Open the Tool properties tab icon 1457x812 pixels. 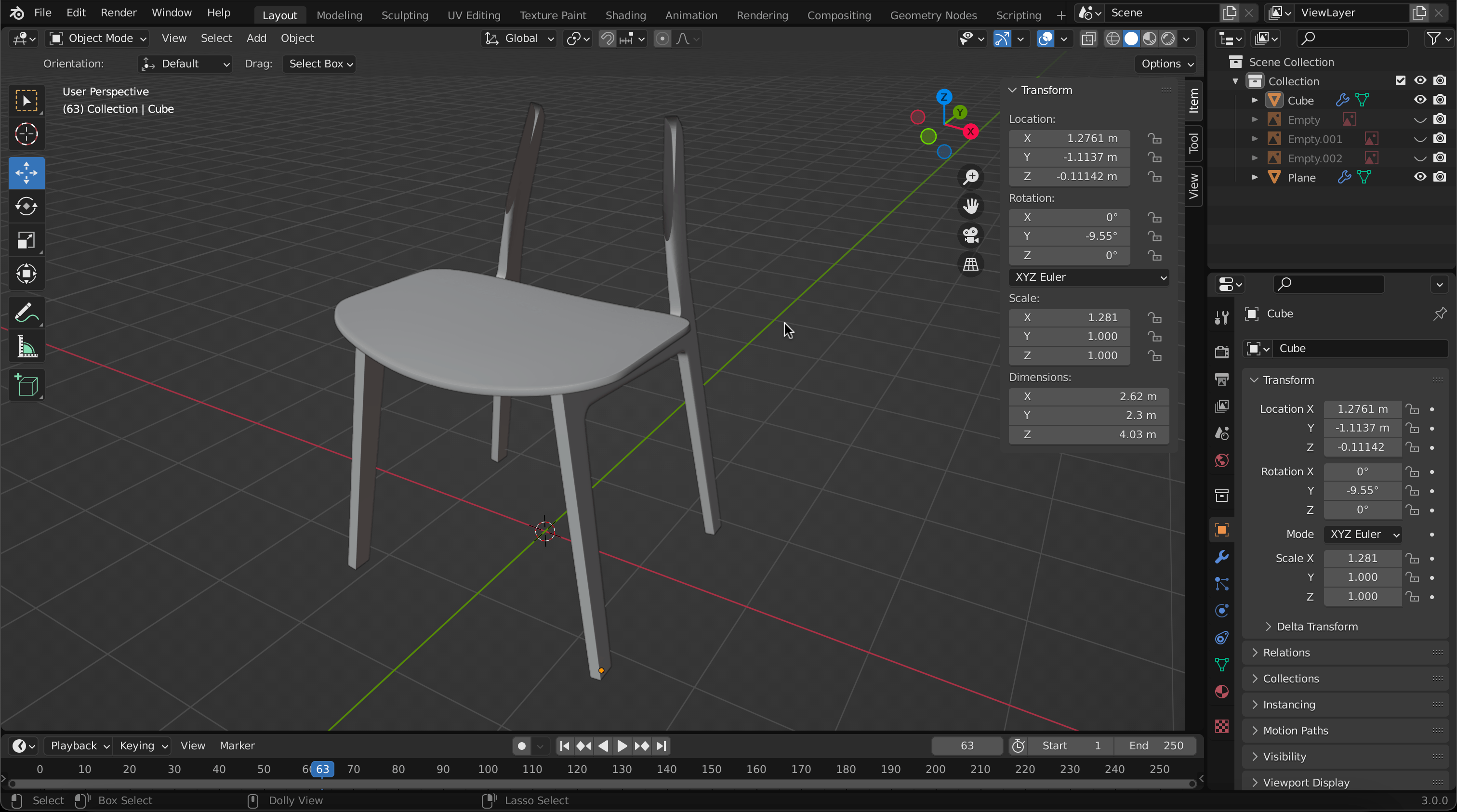coord(1222,318)
